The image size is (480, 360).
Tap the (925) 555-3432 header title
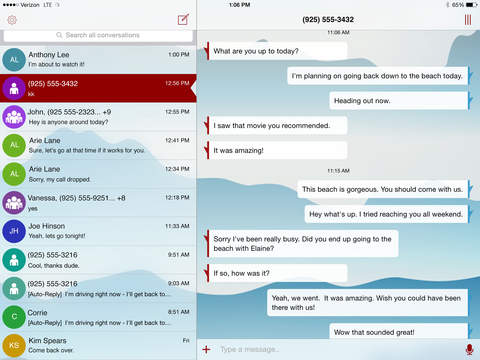(328, 20)
